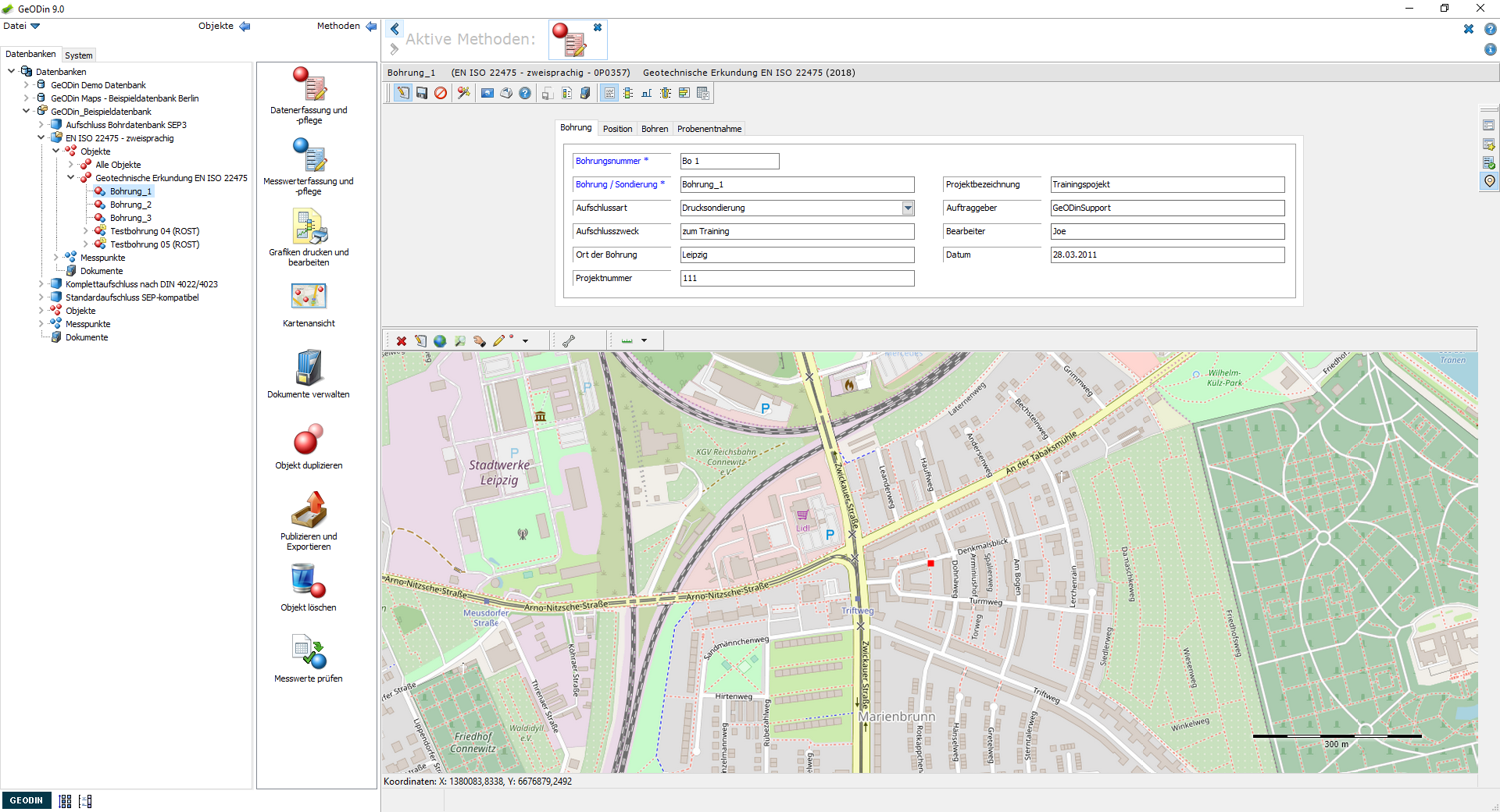1500x812 pixels.
Task: Open Dokumente verwalten method
Action: 309,368
